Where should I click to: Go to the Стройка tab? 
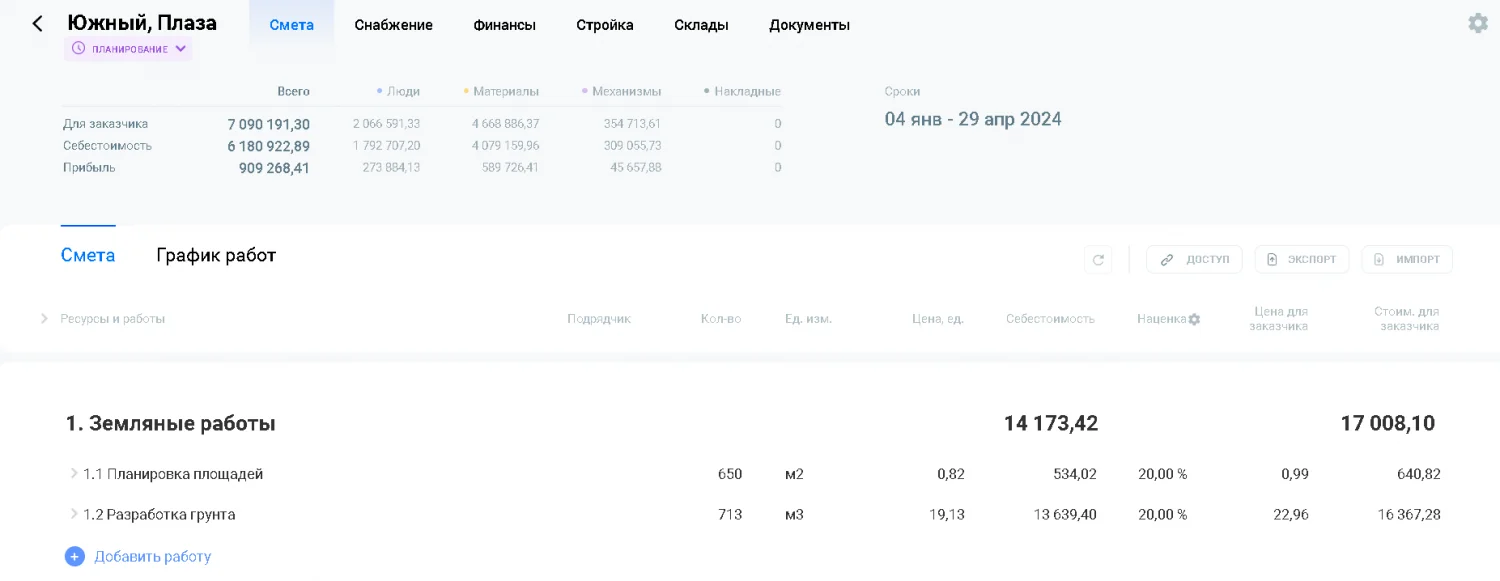[x=604, y=25]
